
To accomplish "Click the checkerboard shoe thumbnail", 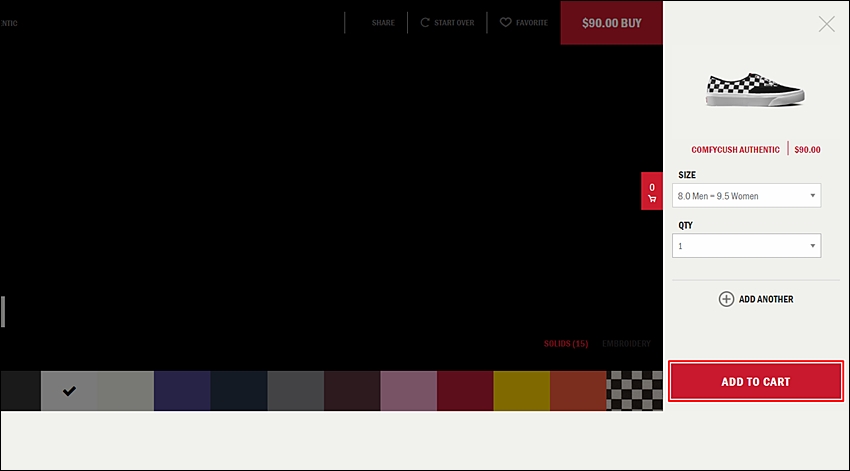I will (755, 89).
